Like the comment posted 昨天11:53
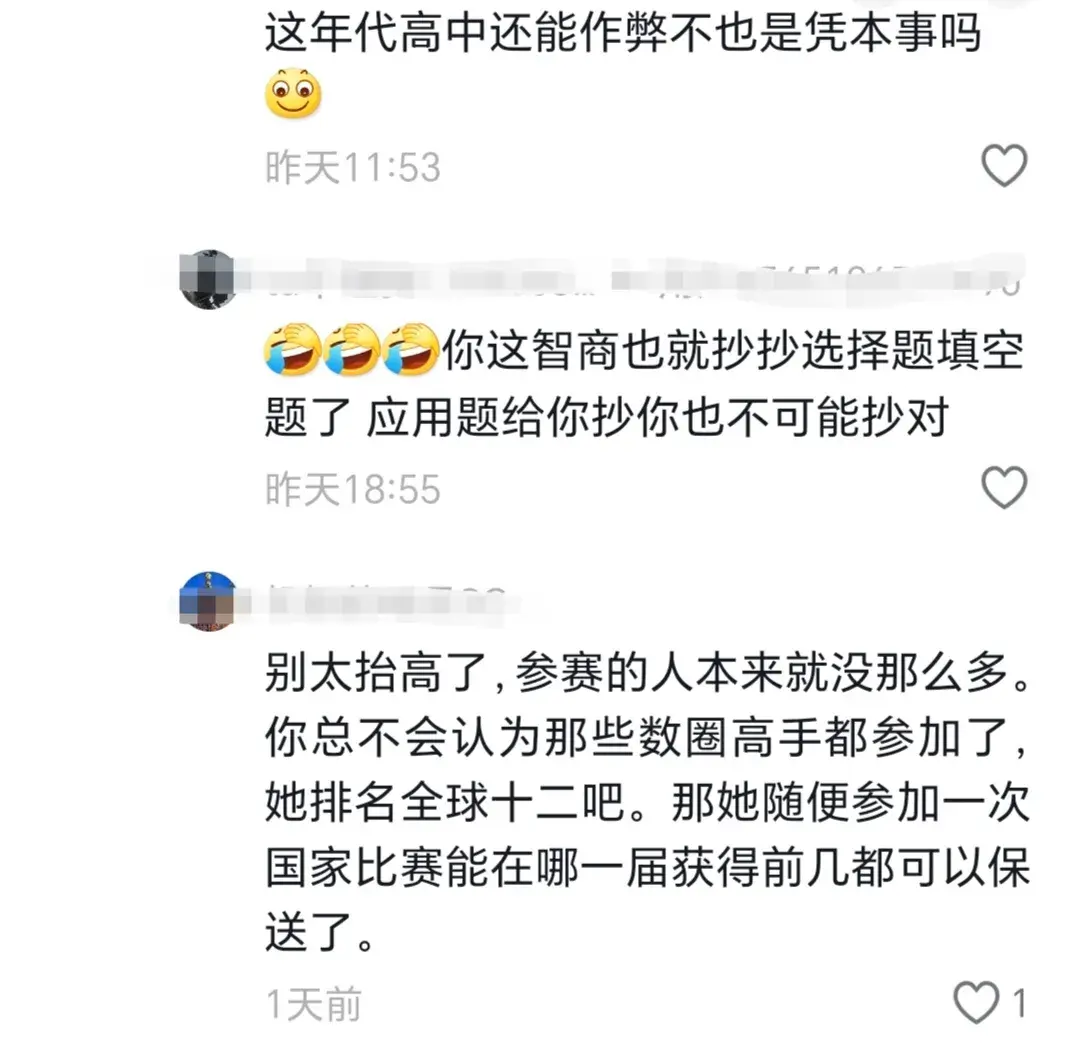Image resolution: width=1079 pixels, height=1043 pixels. coord(1004,165)
